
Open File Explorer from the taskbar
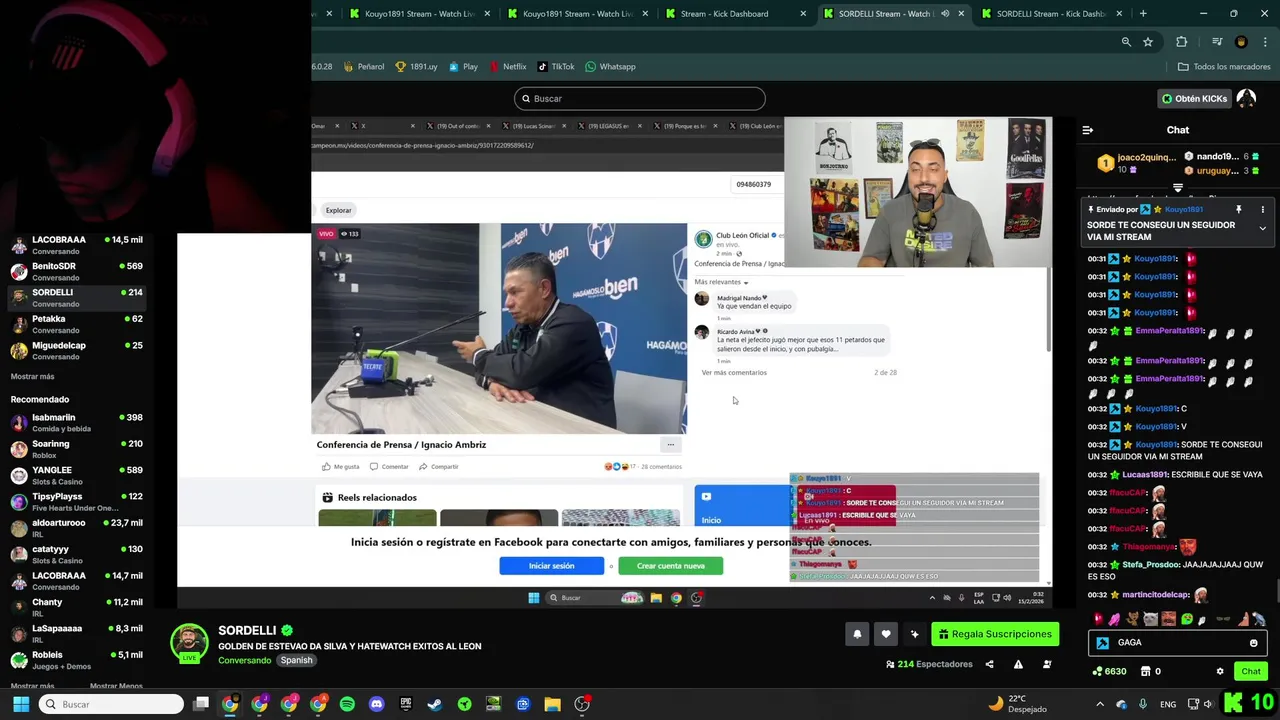[x=552, y=704]
